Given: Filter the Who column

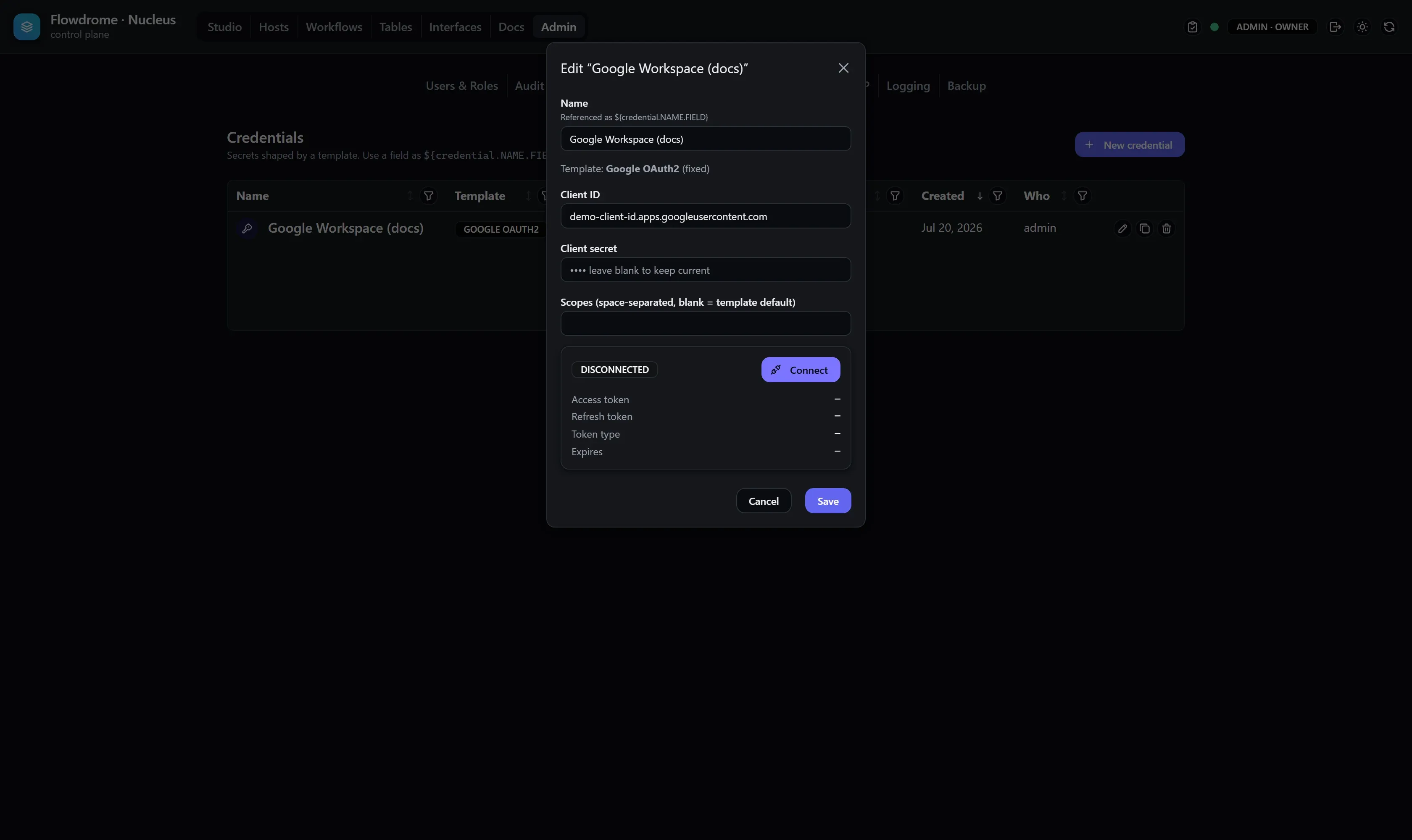Looking at the screenshot, I should coord(1083,196).
